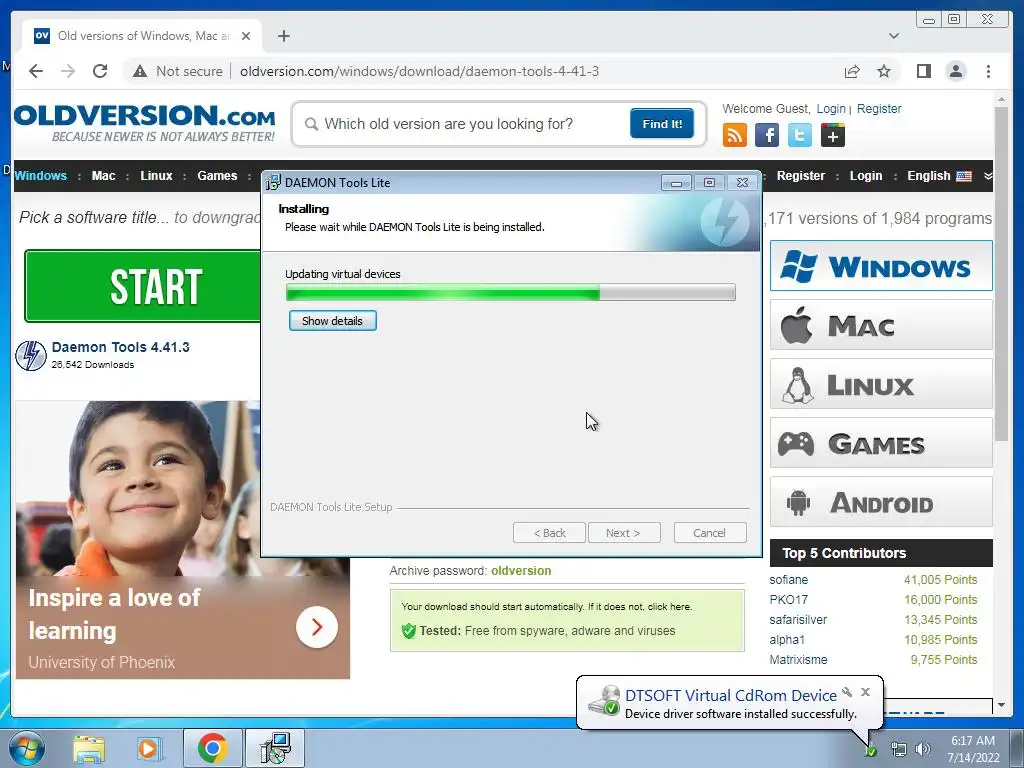Select Linux in the site nav bar
Viewport: 1024px width, 768px height.
coord(156,176)
